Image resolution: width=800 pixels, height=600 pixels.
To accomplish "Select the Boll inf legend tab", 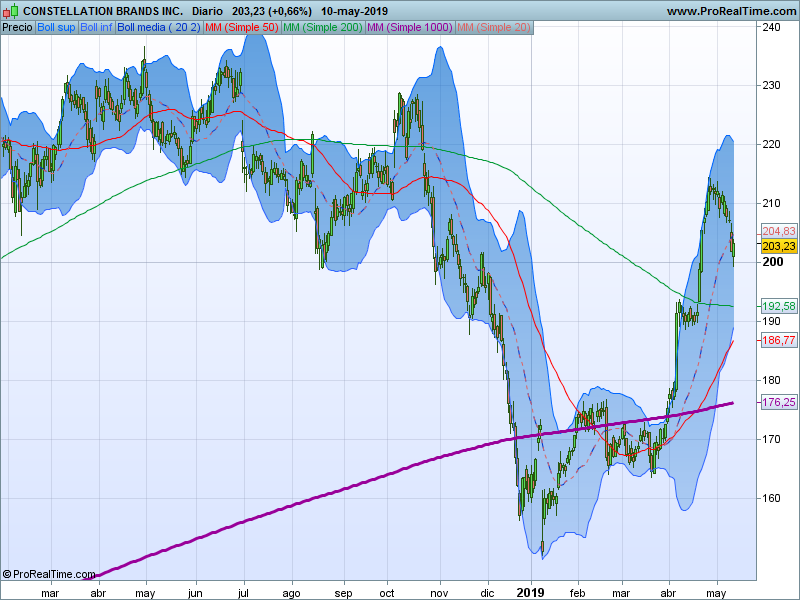I will click(96, 28).
